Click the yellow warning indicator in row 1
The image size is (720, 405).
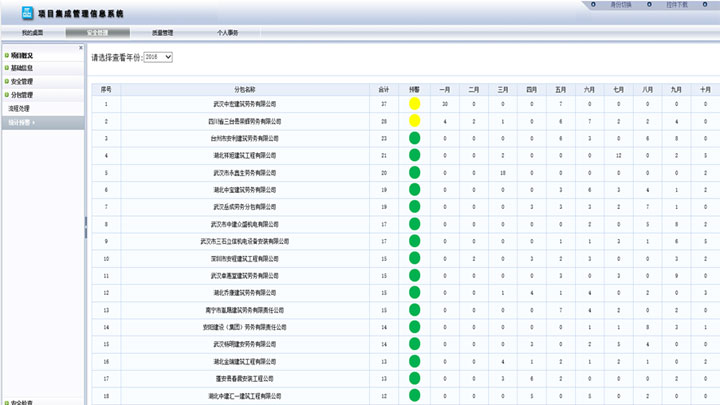tap(414, 104)
